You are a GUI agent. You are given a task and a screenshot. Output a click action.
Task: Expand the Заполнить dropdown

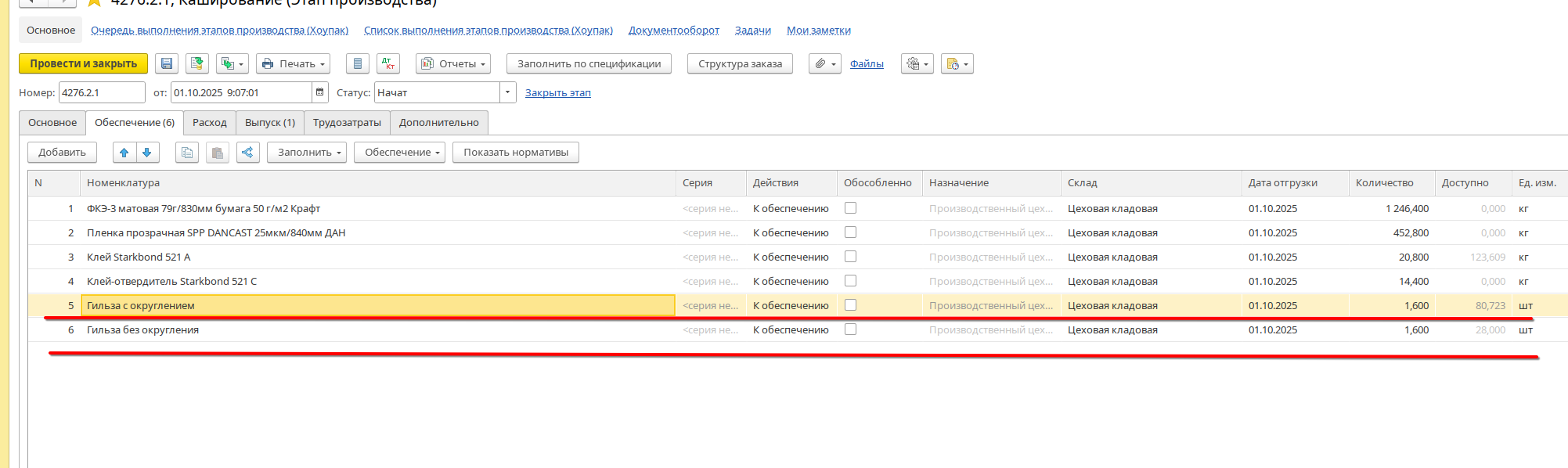311,153
